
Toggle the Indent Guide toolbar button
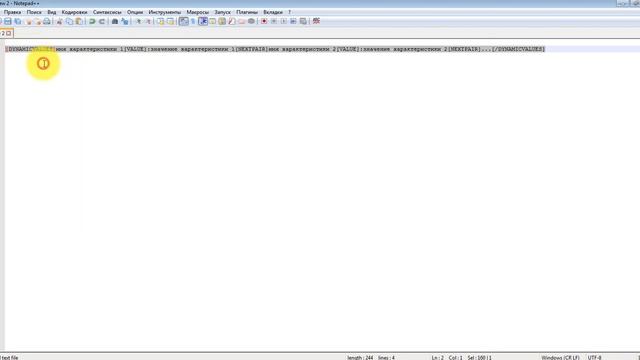(203, 21)
